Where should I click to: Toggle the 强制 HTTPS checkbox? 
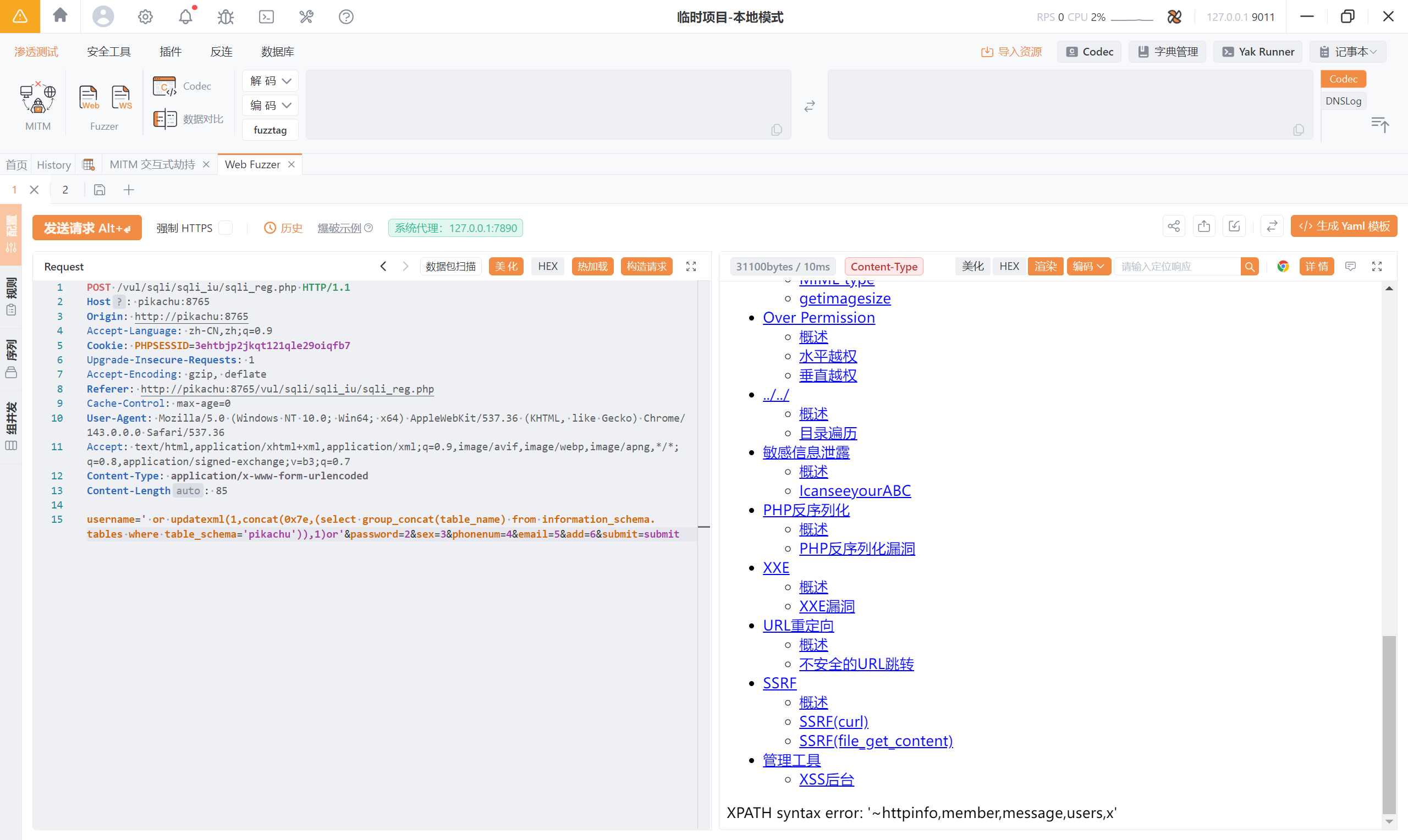(x=226, y=228)
